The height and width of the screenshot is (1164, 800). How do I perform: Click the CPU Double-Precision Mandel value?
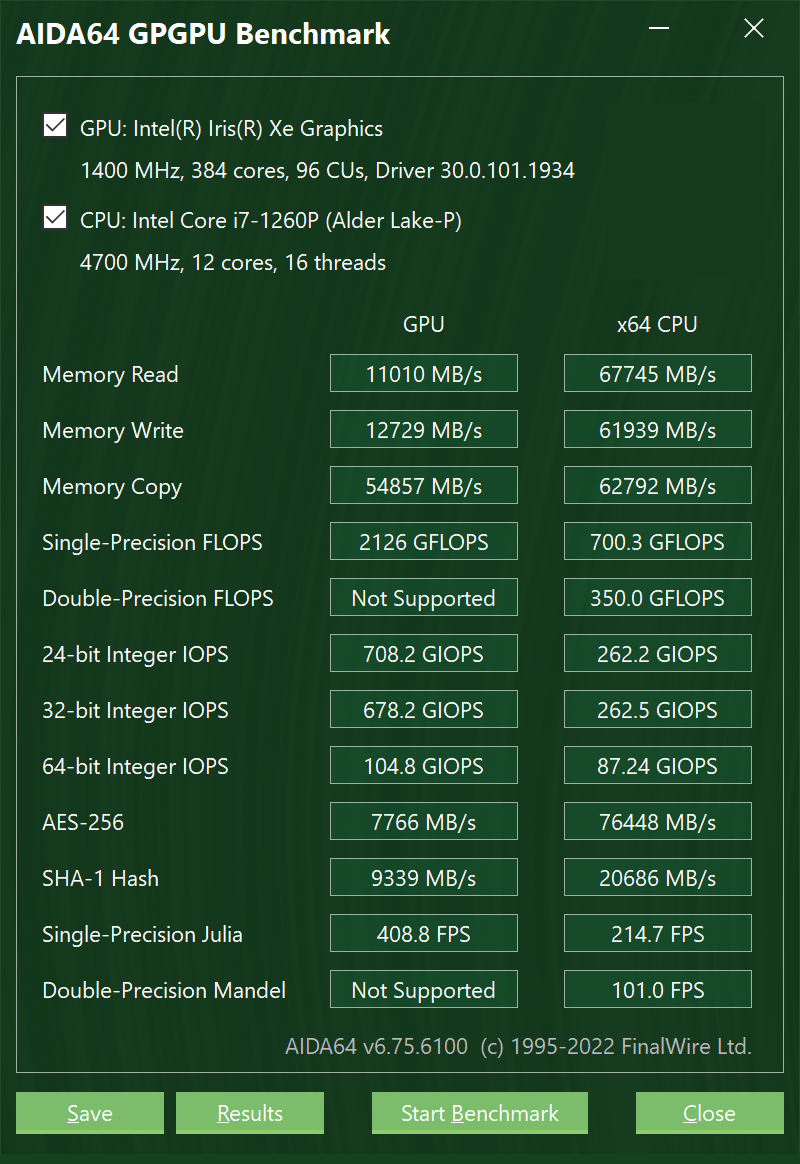click(x=658, y=990)
